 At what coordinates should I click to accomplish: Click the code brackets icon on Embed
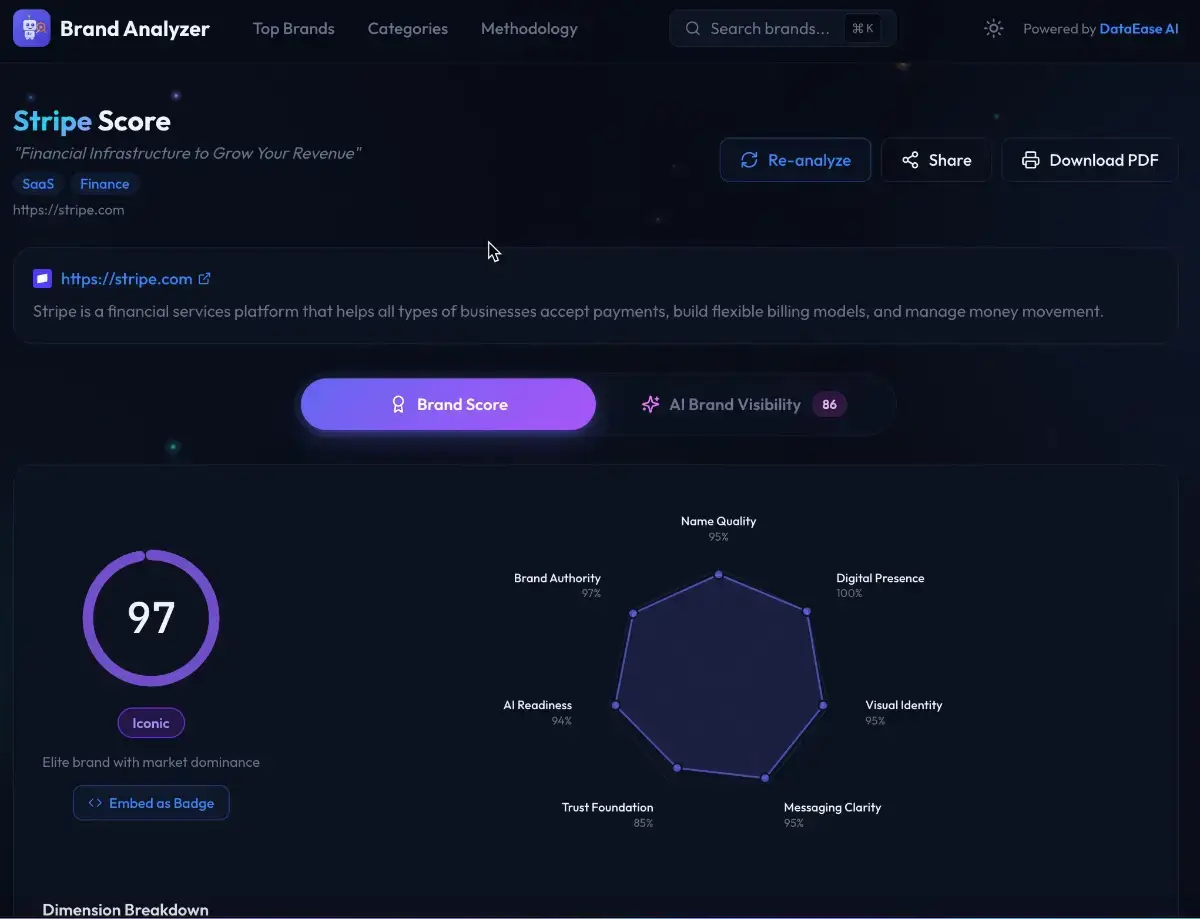point(95,803)
